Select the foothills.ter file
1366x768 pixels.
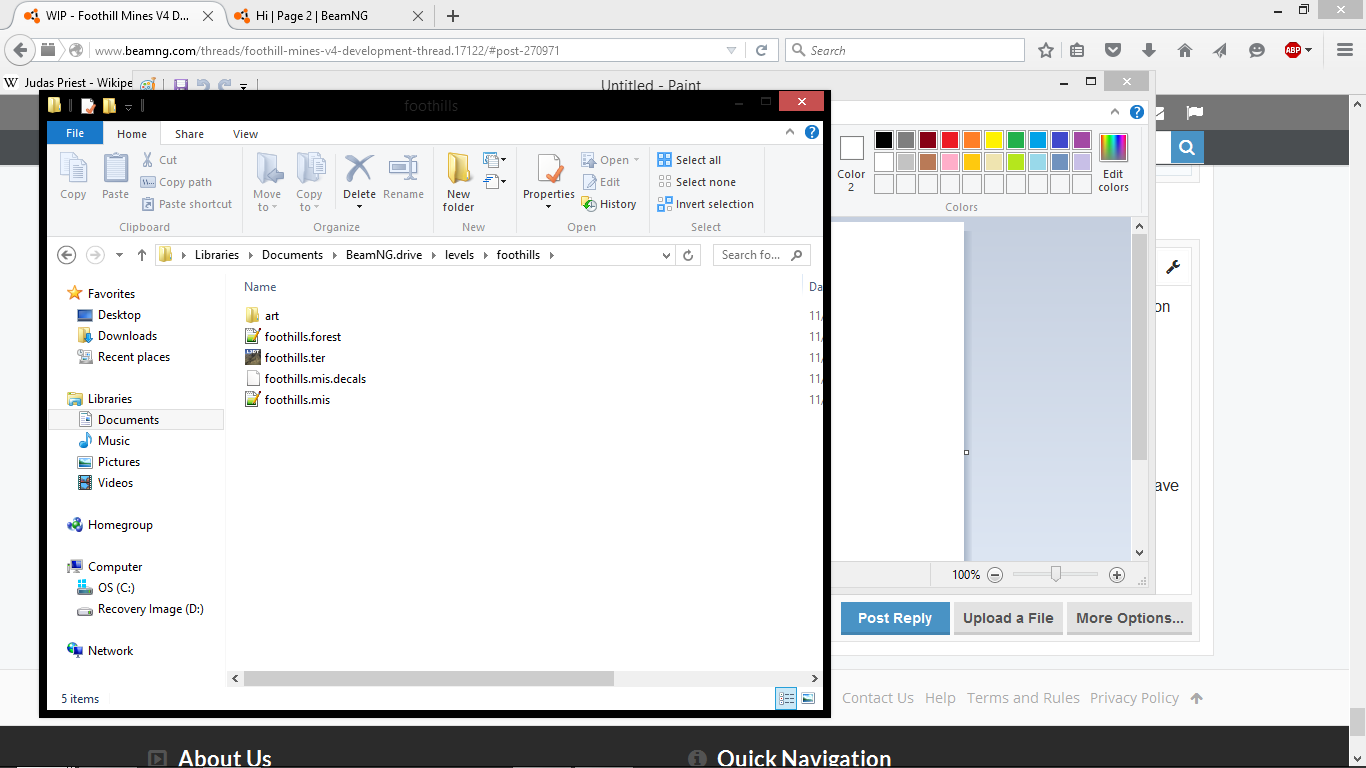295,357
